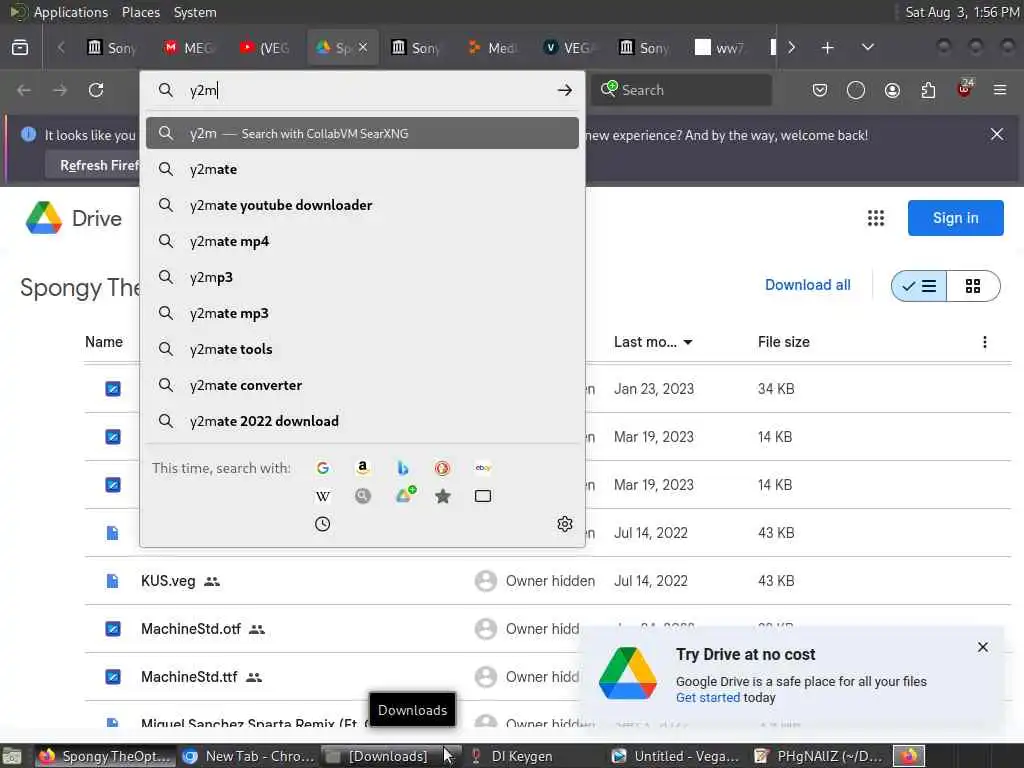
Task: Search open tabs using the tab icon
Action: point(483,496)
